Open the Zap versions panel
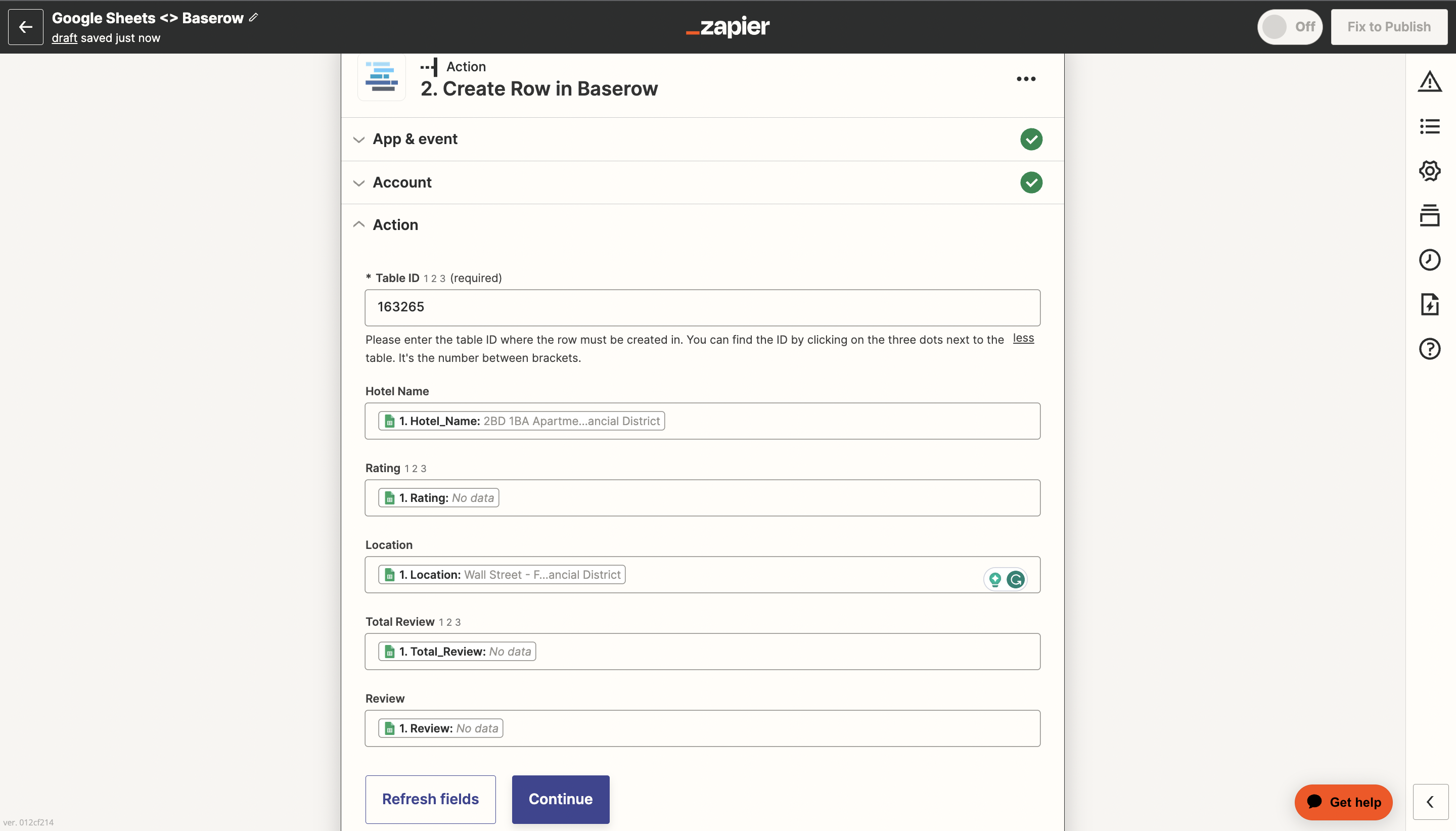 tap(1430, 215)
